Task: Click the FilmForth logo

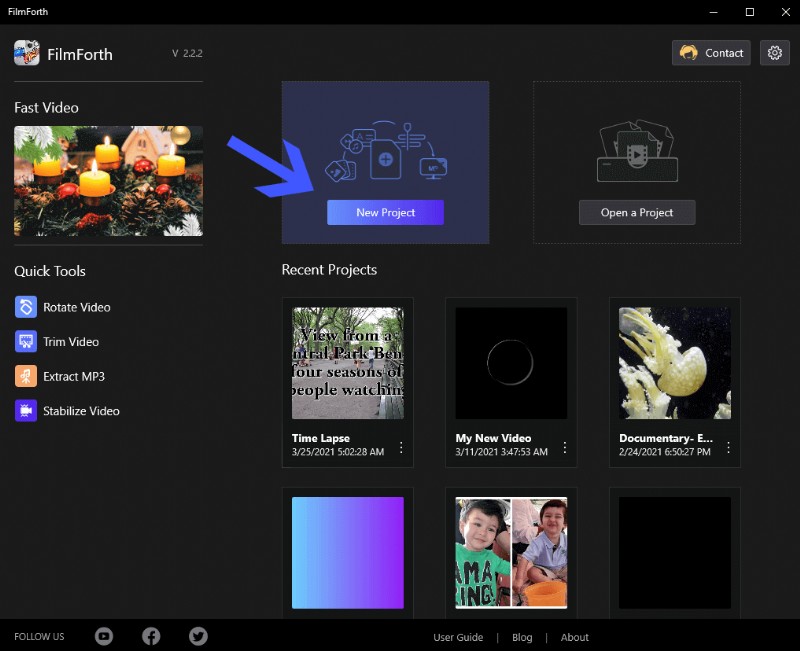Action: (x=24, y=53)
